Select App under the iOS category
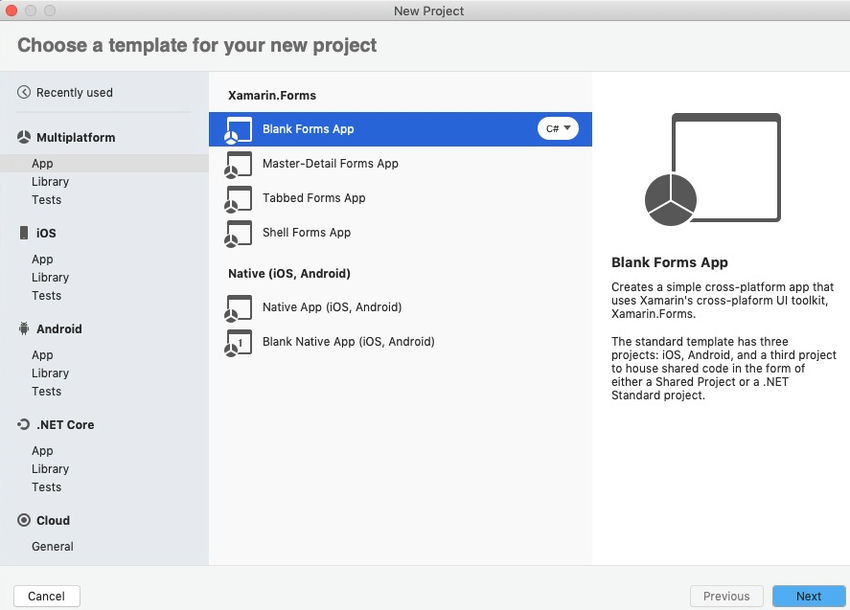 point(42,259)
